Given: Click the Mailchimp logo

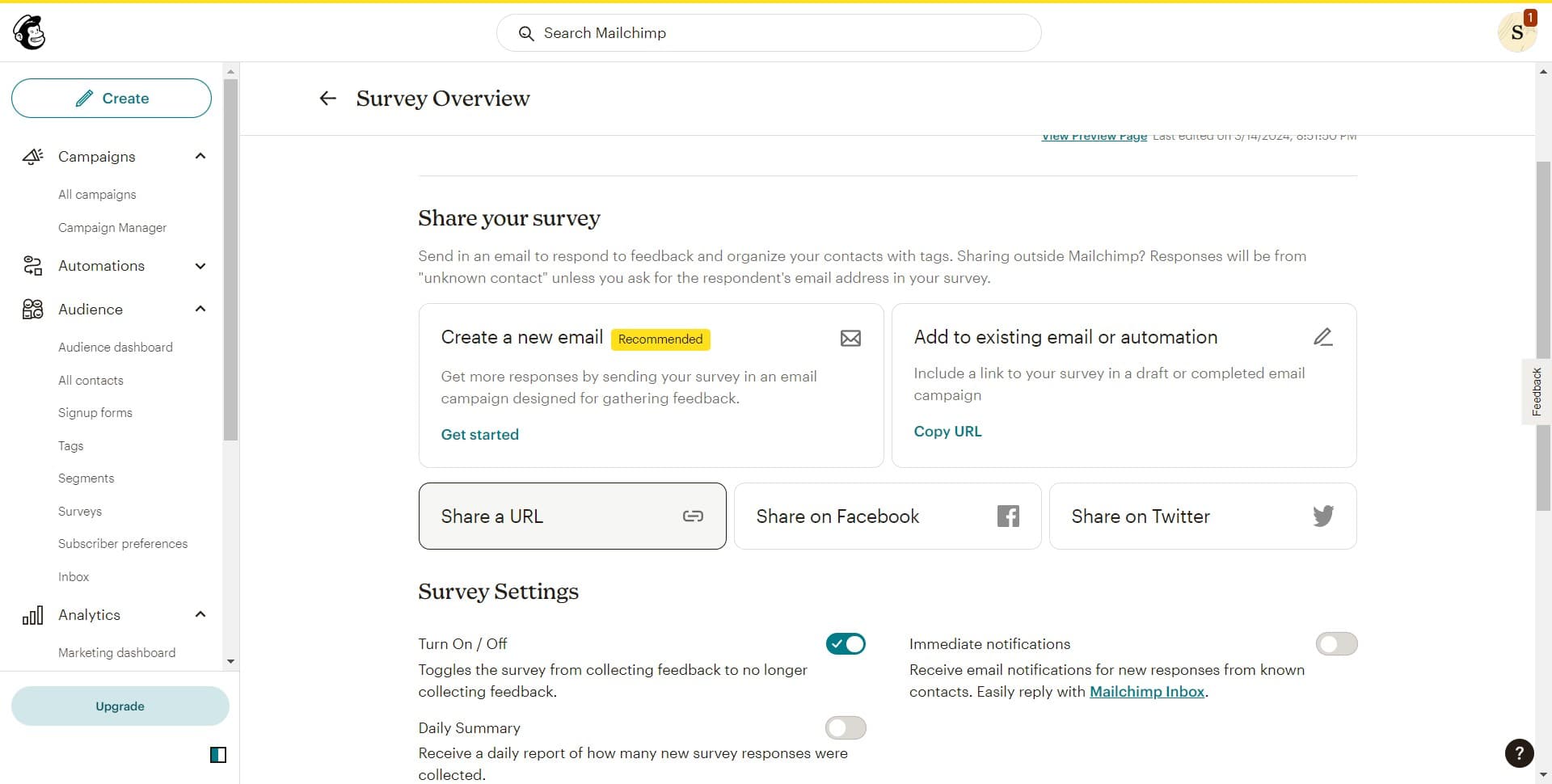Looking at the screenshot, I should (29, 32).
